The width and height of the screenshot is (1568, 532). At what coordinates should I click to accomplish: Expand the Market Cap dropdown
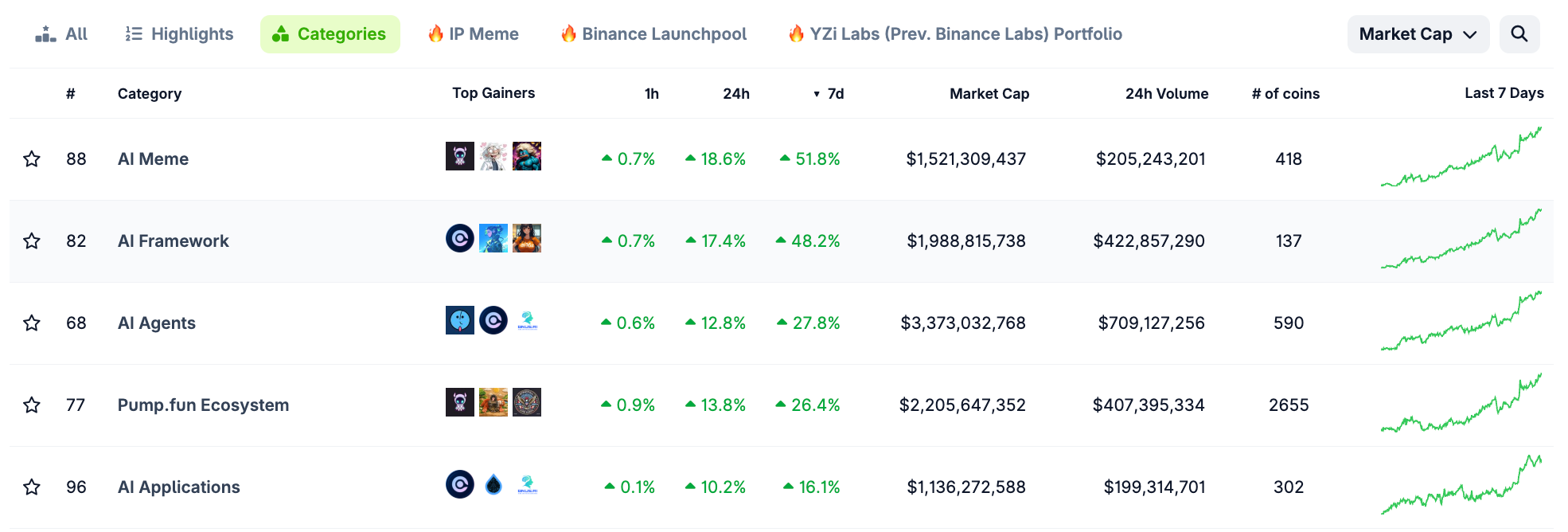pyautogui.click(x=1418, y=34)
